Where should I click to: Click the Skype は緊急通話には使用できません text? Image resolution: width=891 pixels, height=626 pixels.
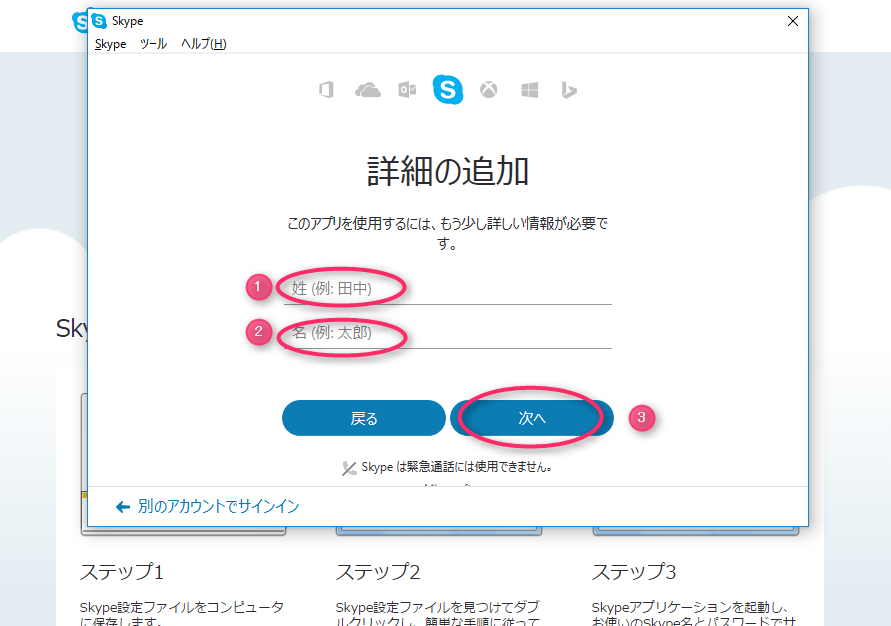pos(457,467)
